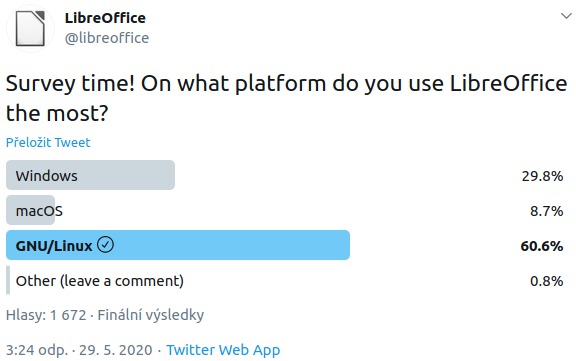Click the 0.8% Other result value
Viewport: 576px width, 361px height.
click(x=546, y=281)
